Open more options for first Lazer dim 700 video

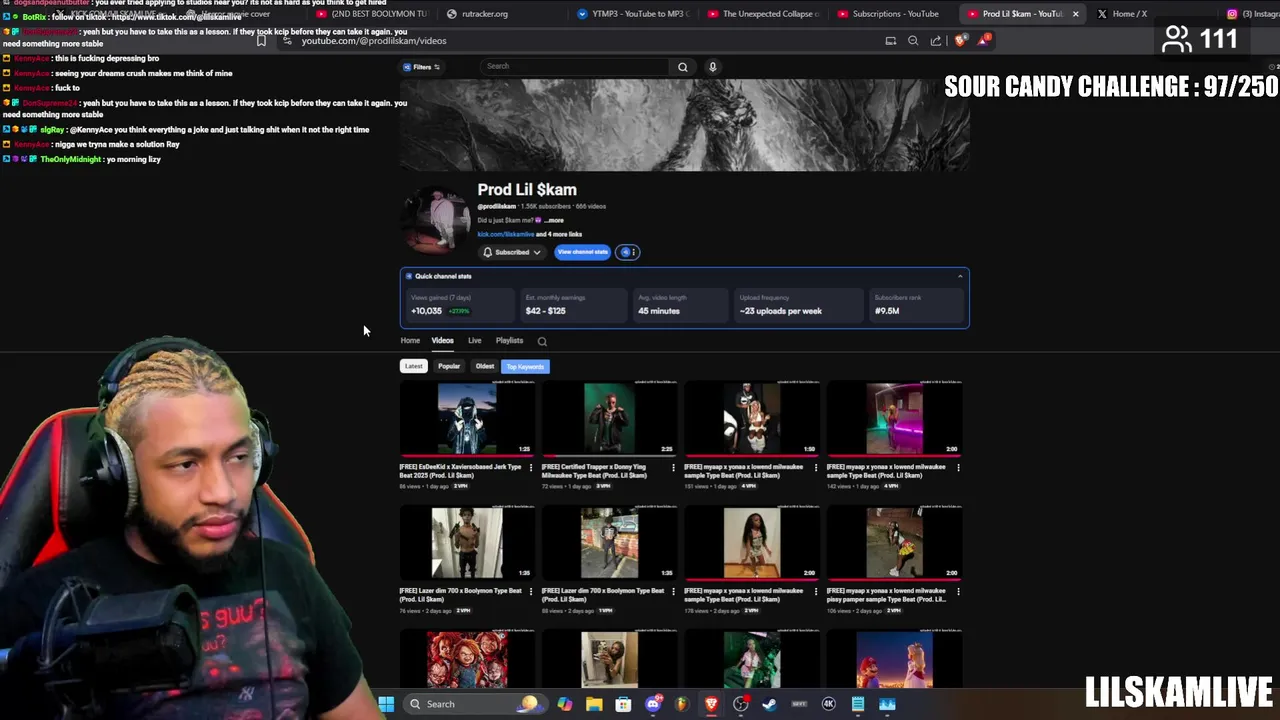coord(531,591)
